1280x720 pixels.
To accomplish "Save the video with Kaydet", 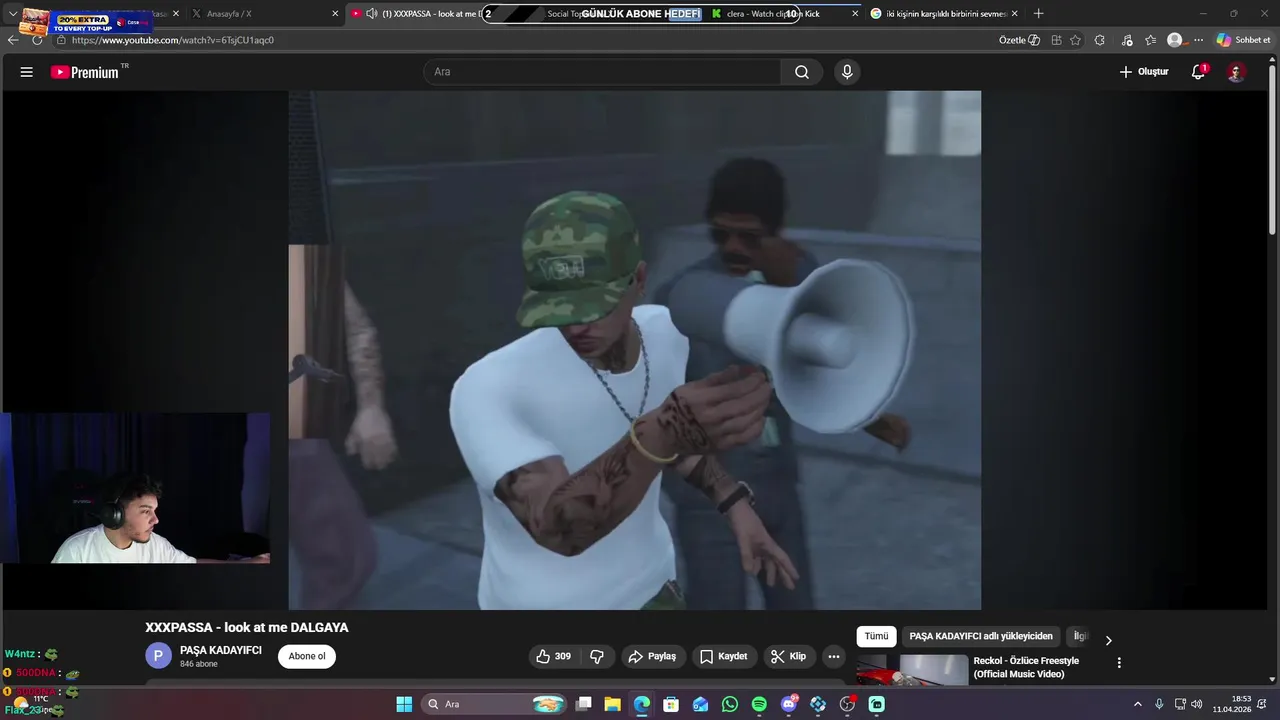I will [x=724, y=656].
